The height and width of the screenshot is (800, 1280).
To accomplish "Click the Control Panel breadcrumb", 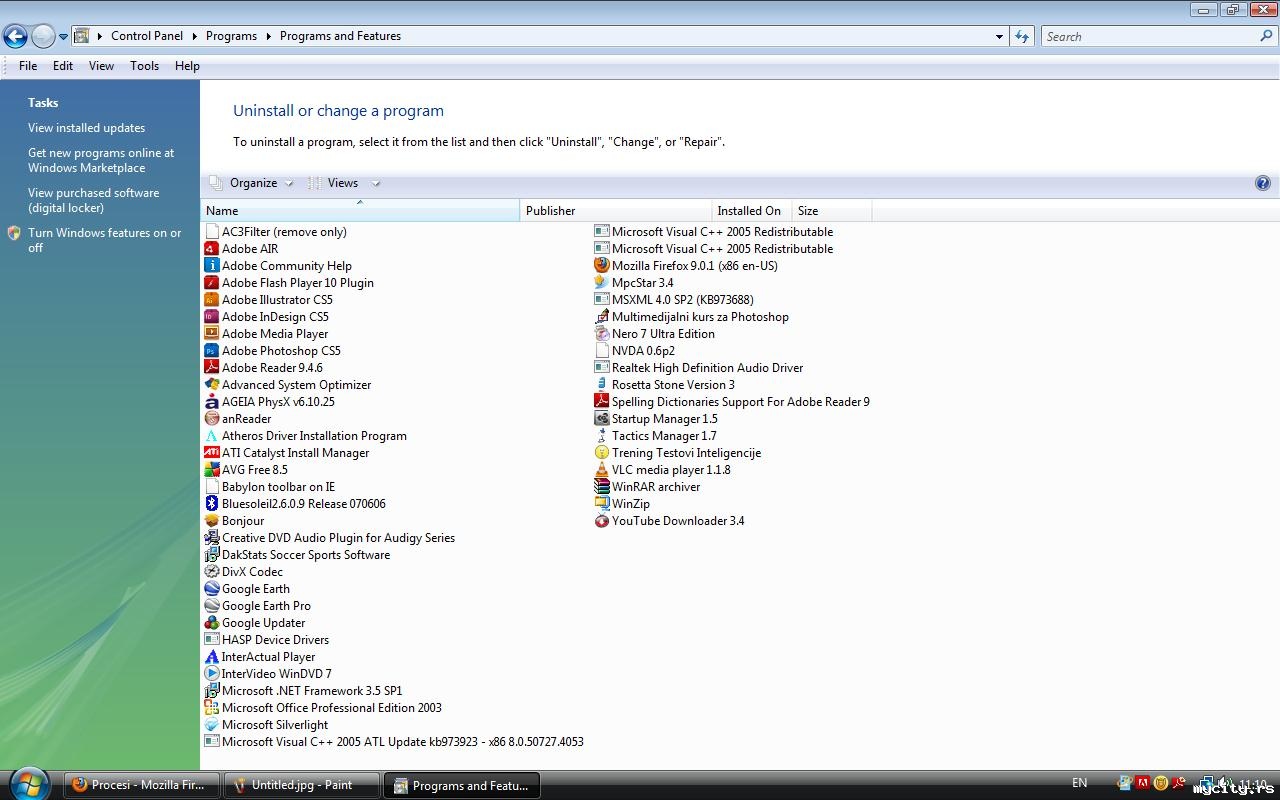I will coord(147,36).
